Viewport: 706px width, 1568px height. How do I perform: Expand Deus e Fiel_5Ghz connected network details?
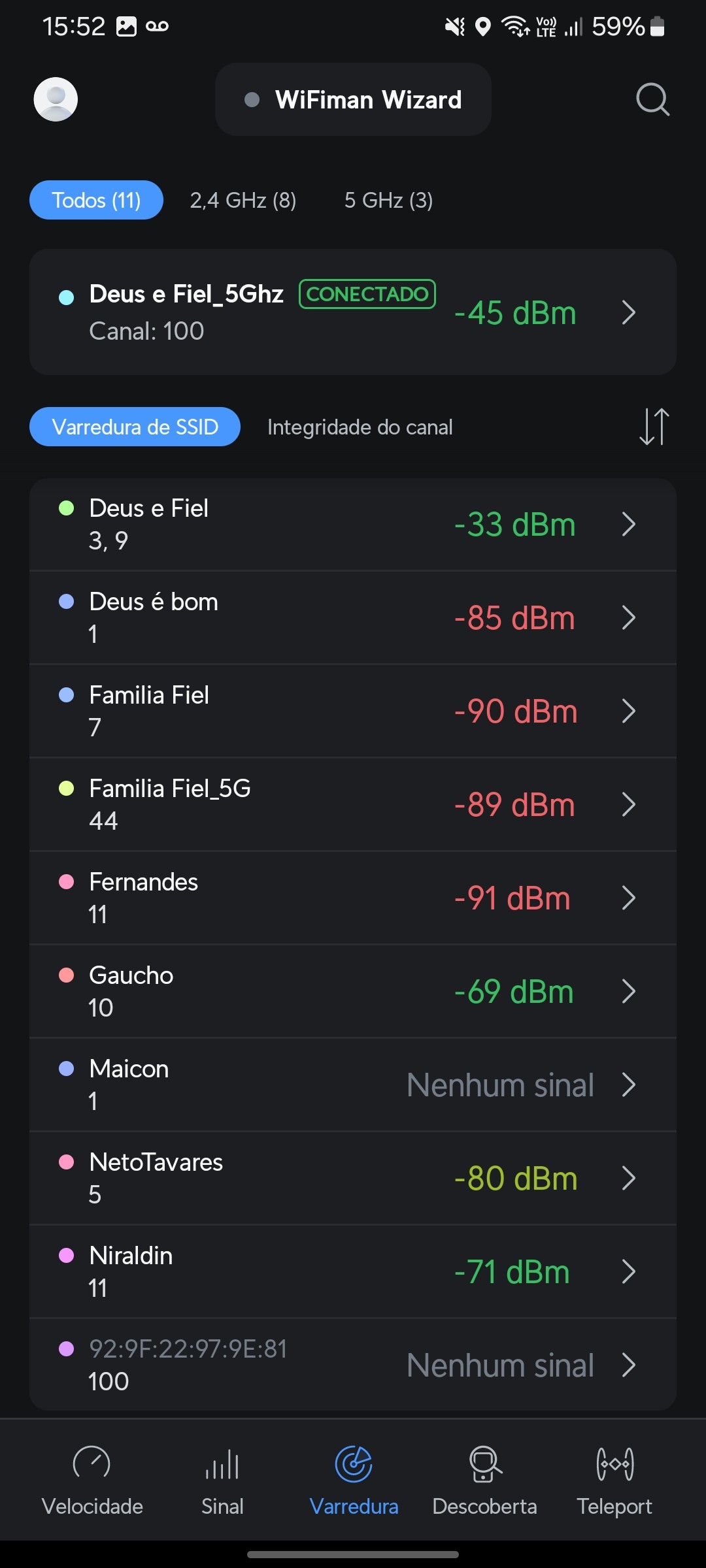click(628, 312)
